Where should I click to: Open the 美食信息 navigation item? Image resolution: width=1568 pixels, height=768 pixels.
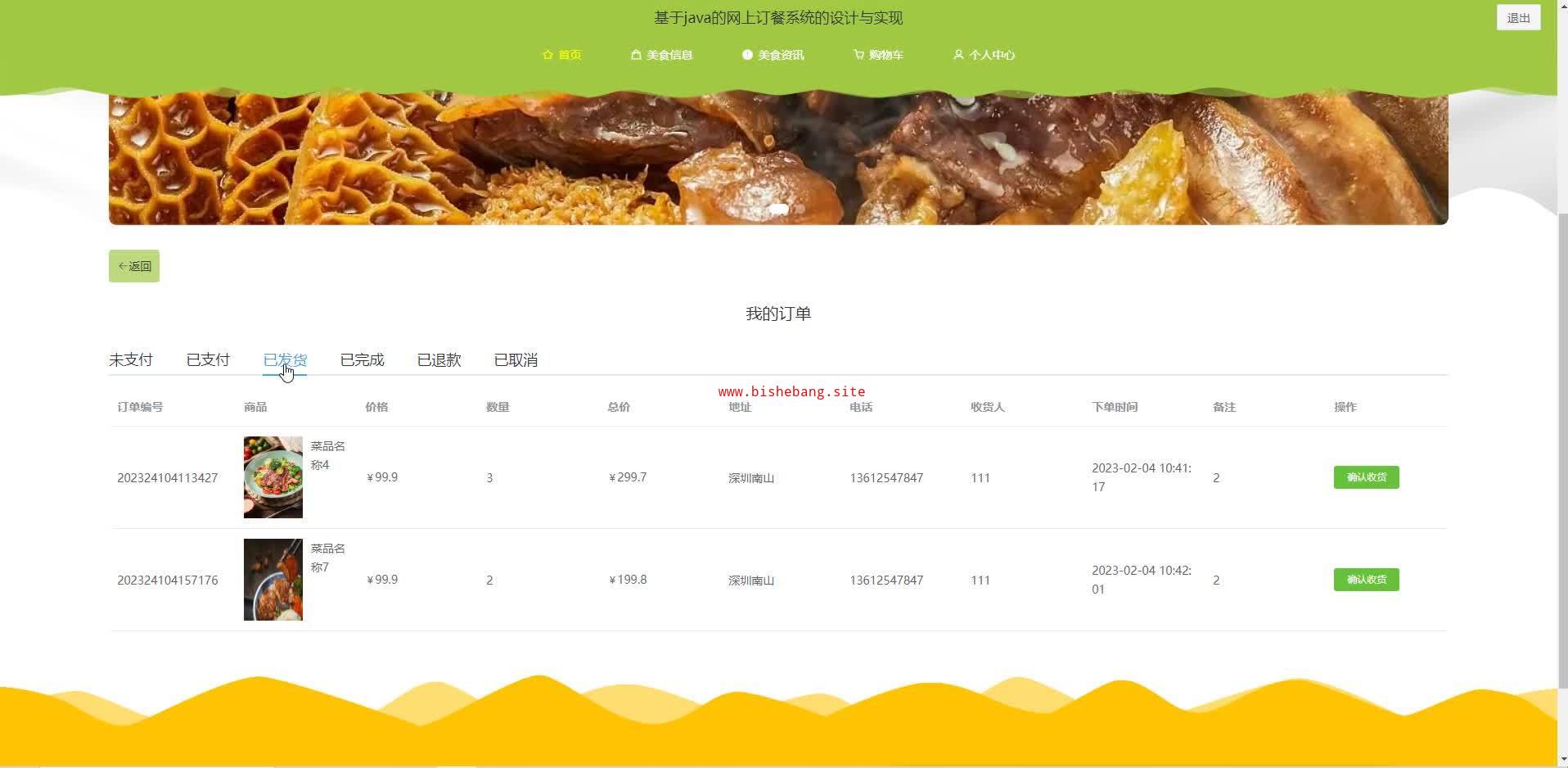pyautogui.click(x=662, y=55)
